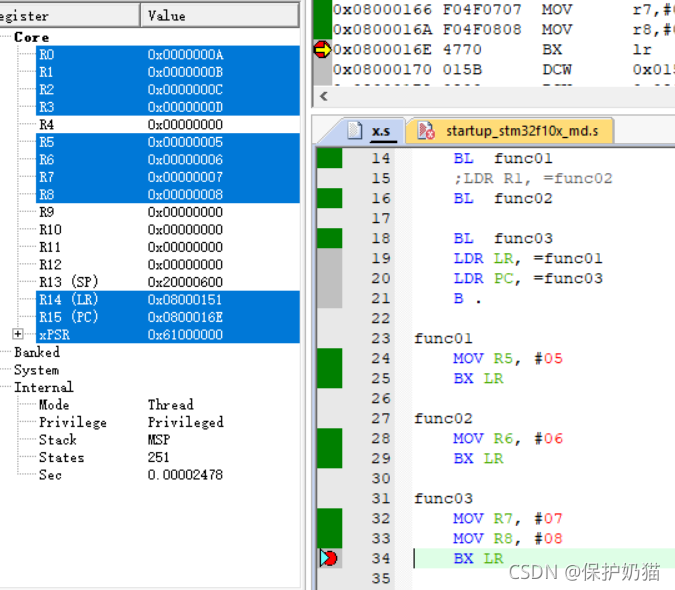Image resolution: width=675 pixels, height=590 pixels.
Task: Select the R2 register row
Action: [168, 90]
